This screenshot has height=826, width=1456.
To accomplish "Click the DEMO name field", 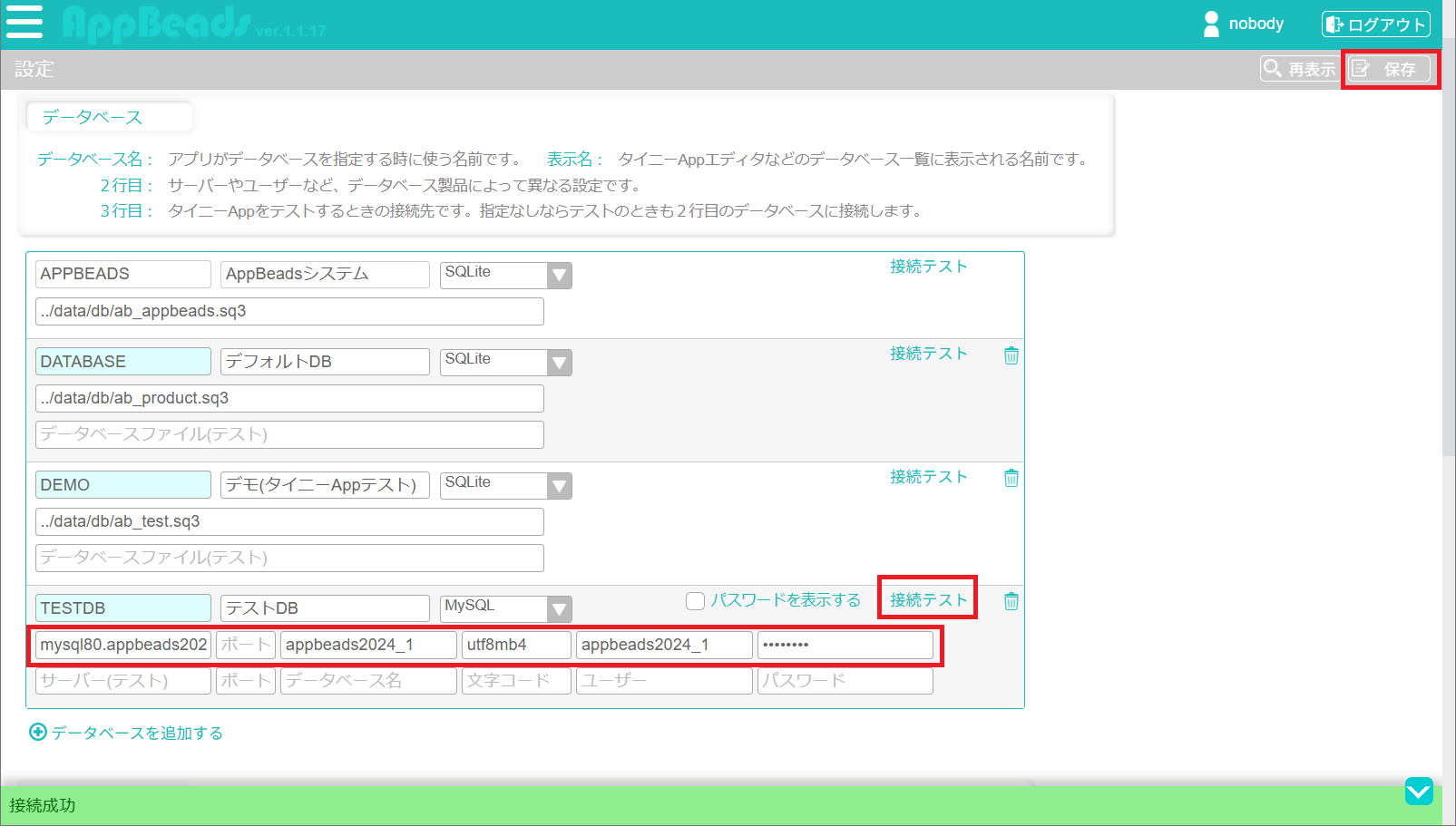I will tap(123, 484).
